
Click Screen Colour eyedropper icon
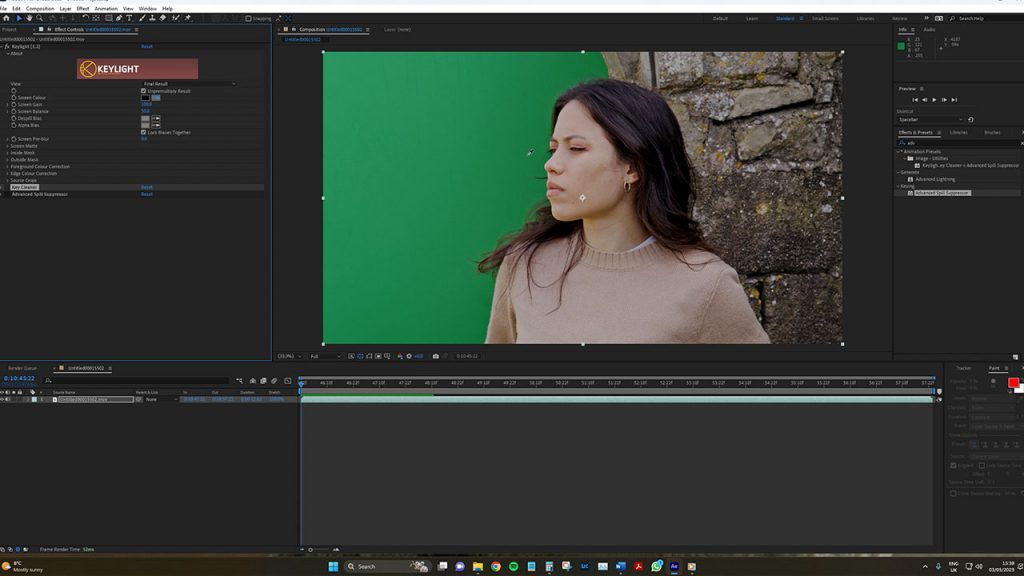tap(156, 97)
